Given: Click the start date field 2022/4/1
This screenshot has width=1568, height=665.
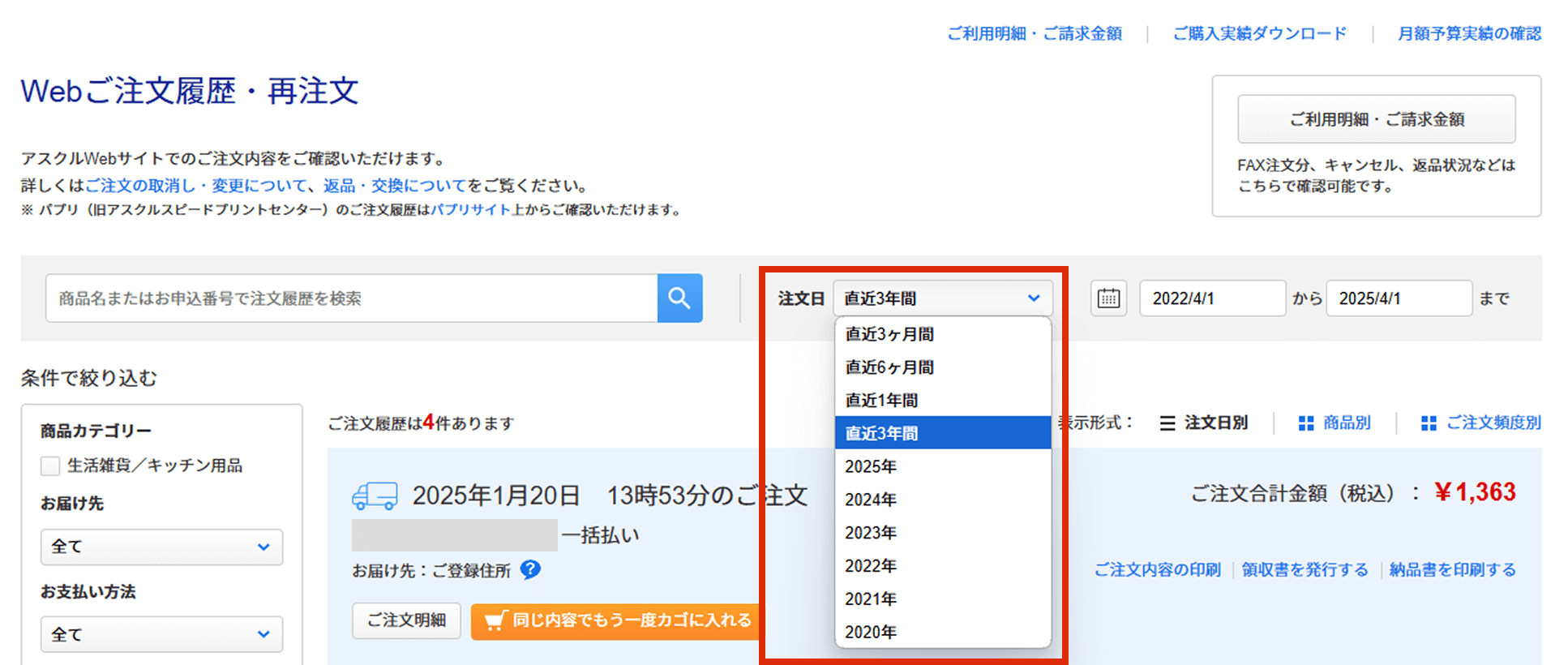Looking at the screenshot, I should pyautogui.click(x=1211, y=298).
